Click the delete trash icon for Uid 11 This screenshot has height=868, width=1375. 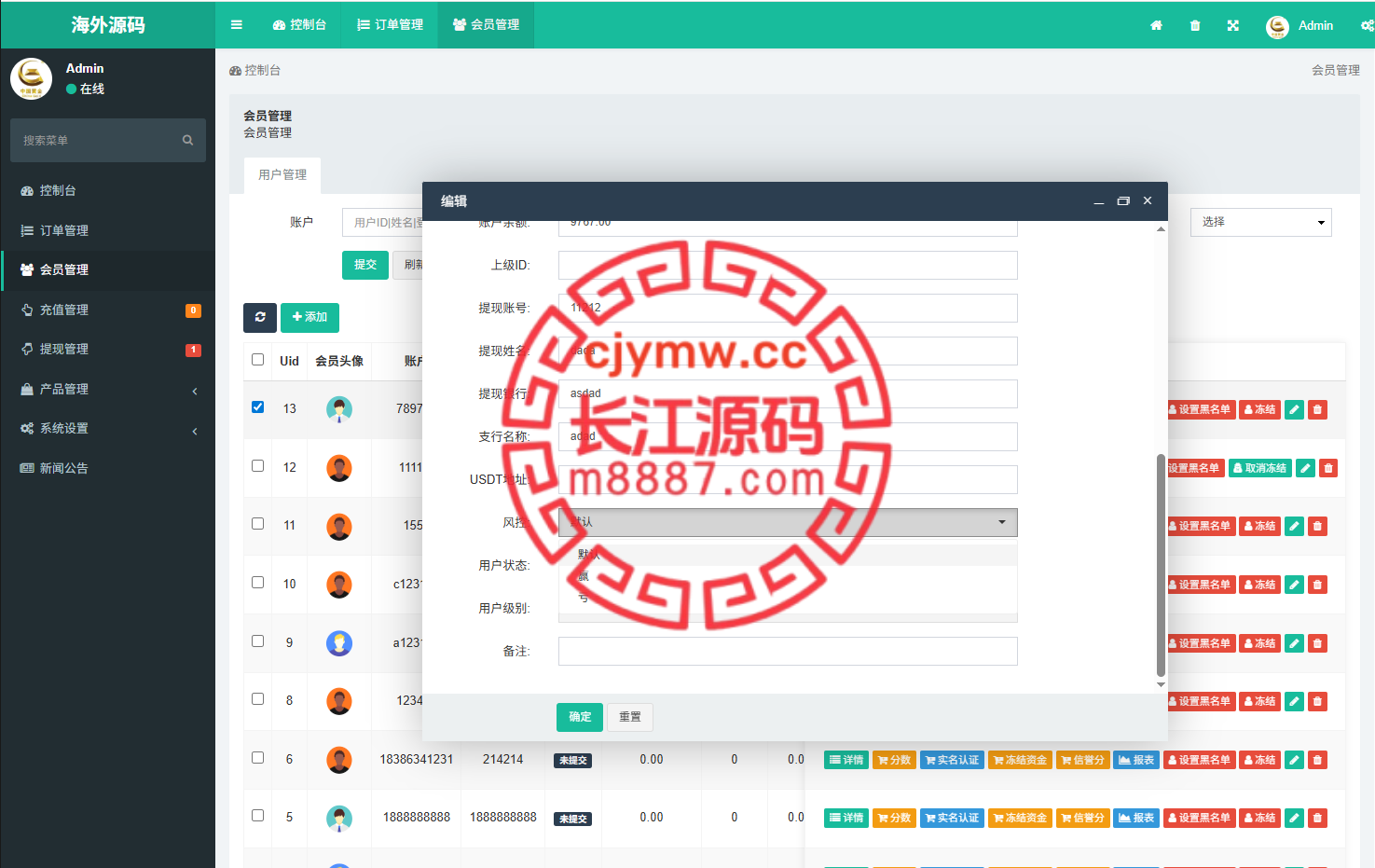1317,526
